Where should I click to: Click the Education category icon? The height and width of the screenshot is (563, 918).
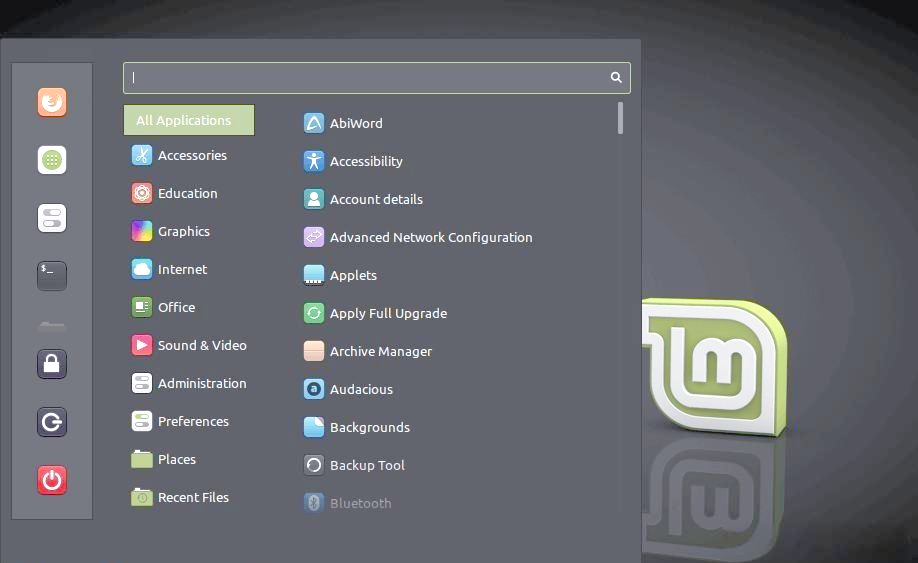tap(142, 193)
